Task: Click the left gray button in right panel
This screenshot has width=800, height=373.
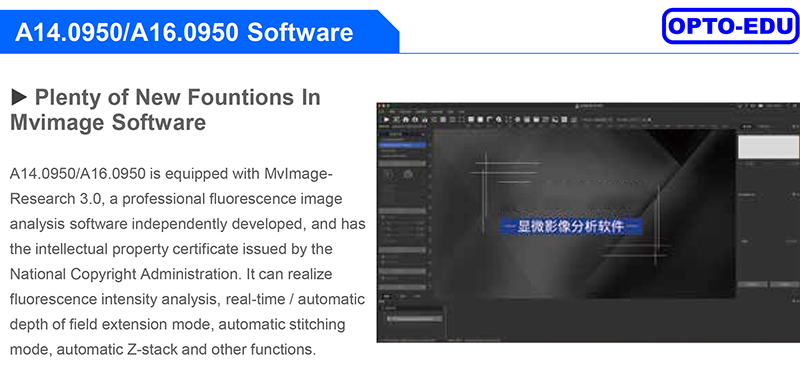Action: [753, 284]
